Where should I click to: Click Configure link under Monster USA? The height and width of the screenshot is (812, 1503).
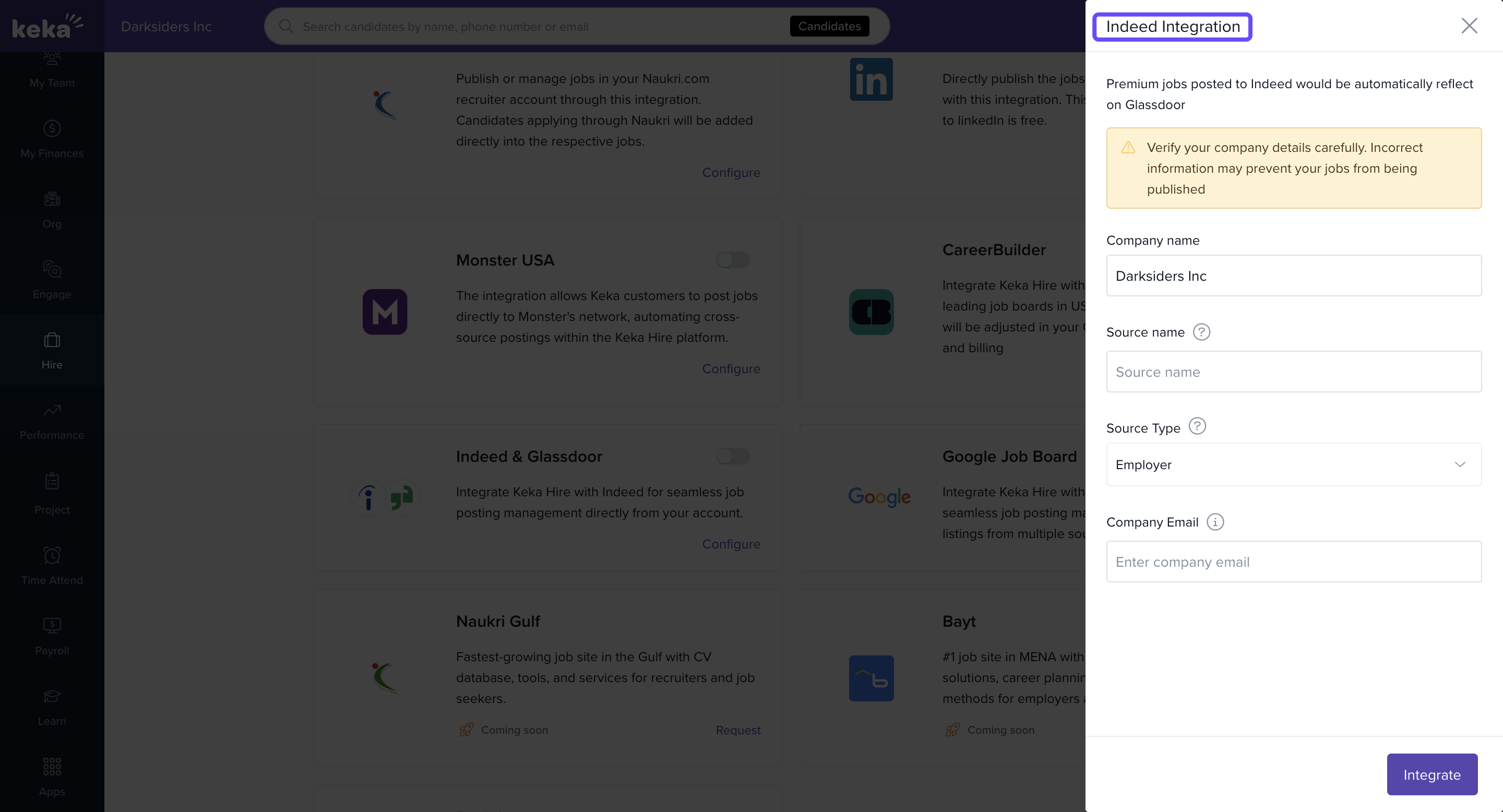pos(731,368)
